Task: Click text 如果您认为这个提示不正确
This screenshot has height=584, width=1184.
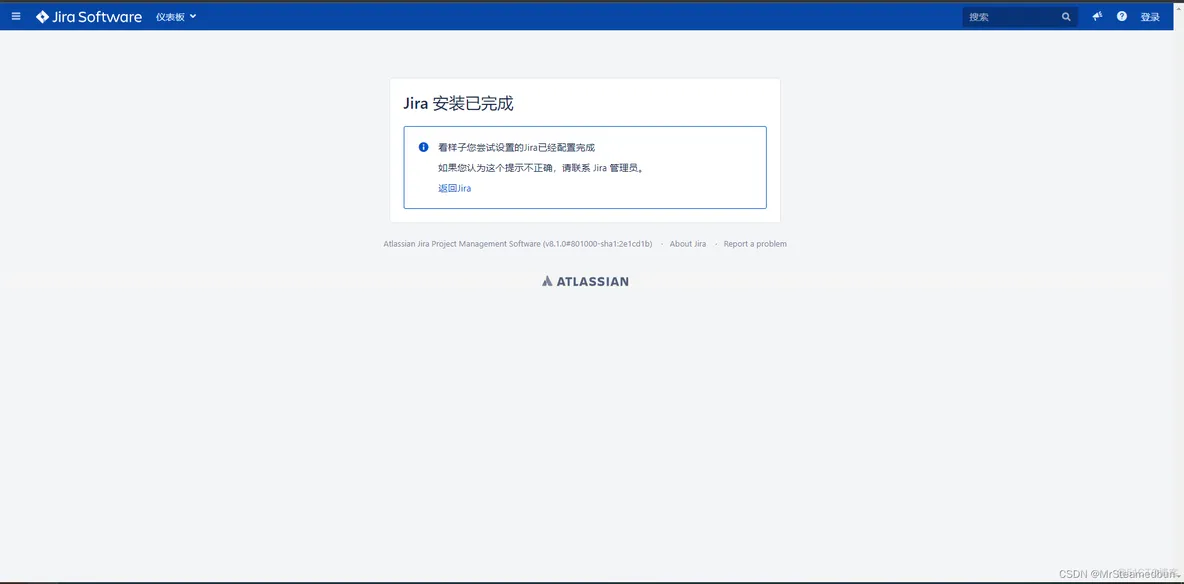Action: click(496, 168)
